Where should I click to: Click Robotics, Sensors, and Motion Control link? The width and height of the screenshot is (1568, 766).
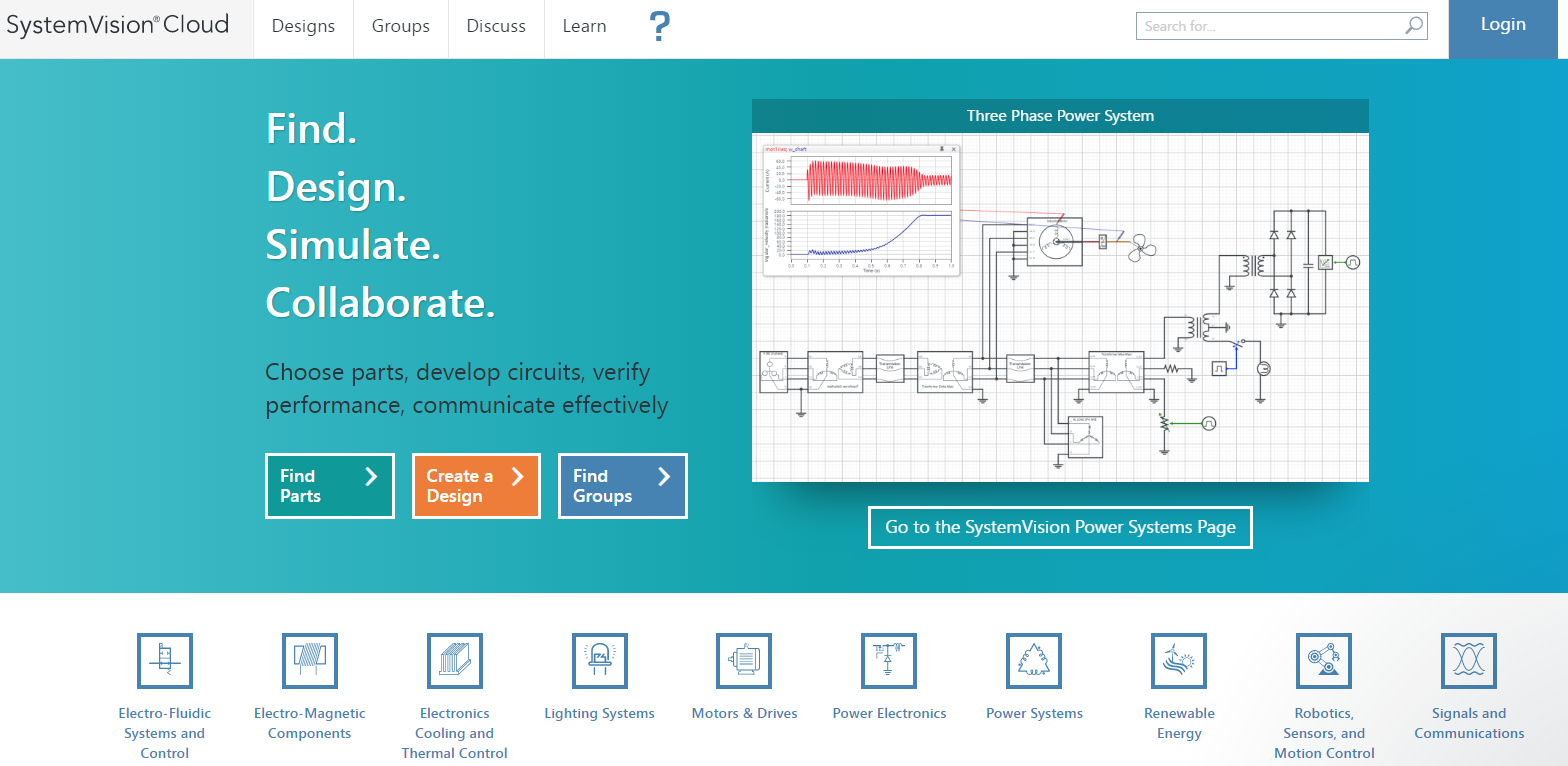(1324, 733)
